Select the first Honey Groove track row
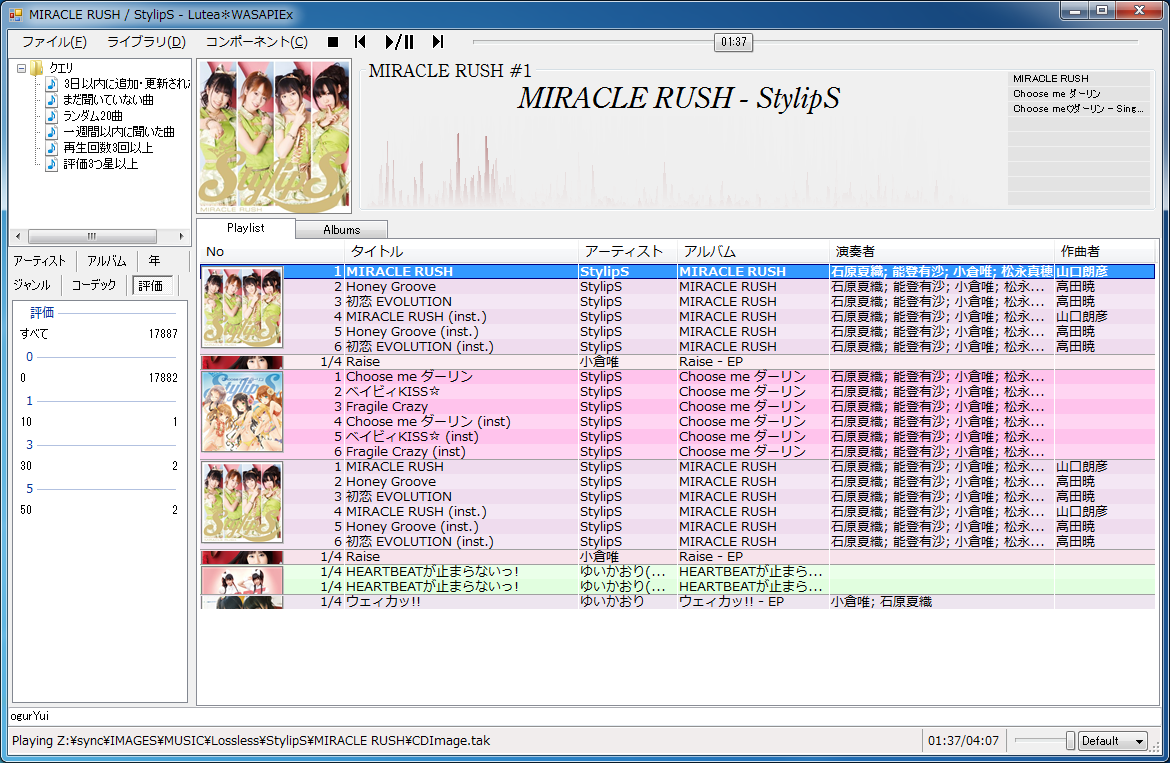This screenshot has width=1170, height=763. tap(719, 286)
